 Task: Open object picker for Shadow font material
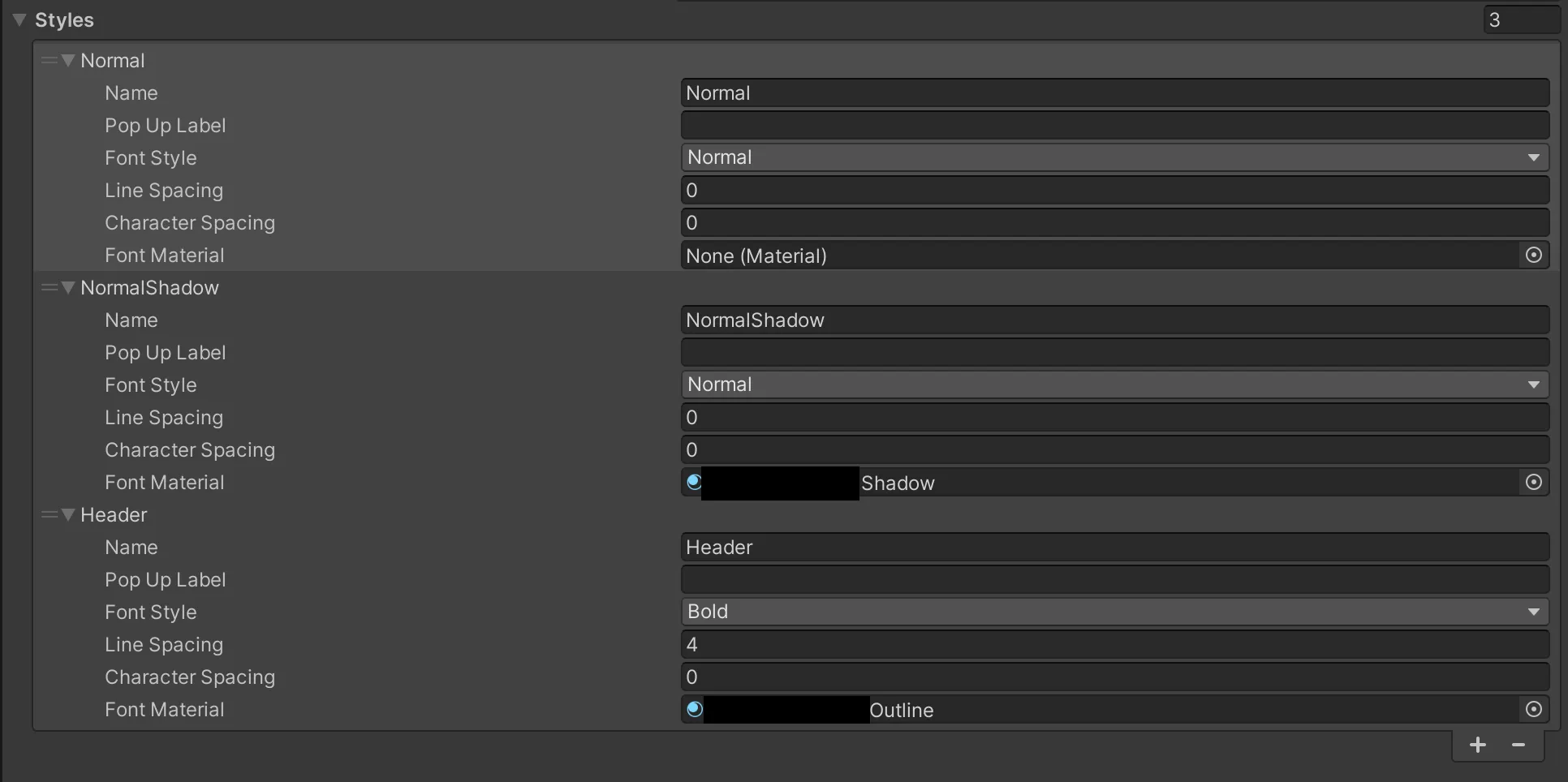tap(1533, 483)
